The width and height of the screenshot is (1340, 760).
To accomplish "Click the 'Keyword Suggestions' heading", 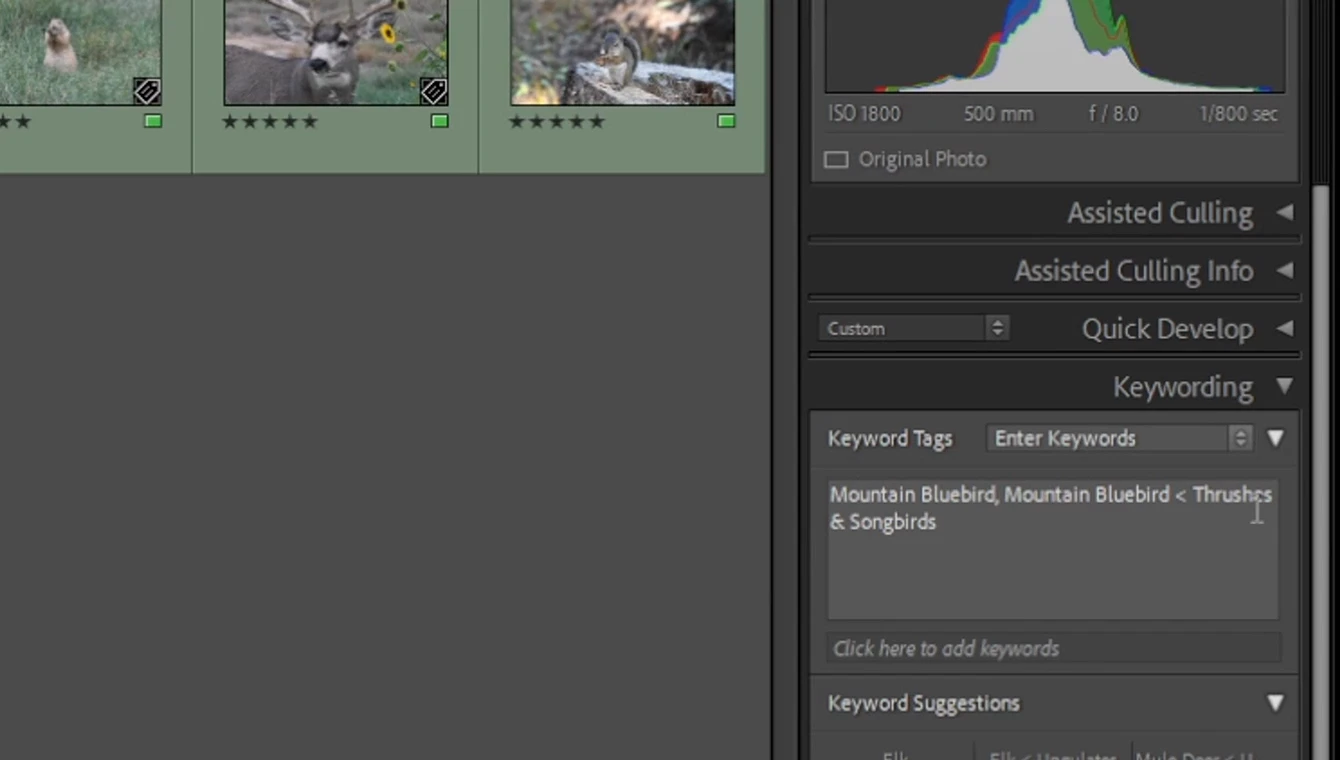I will tap(924, 703).
